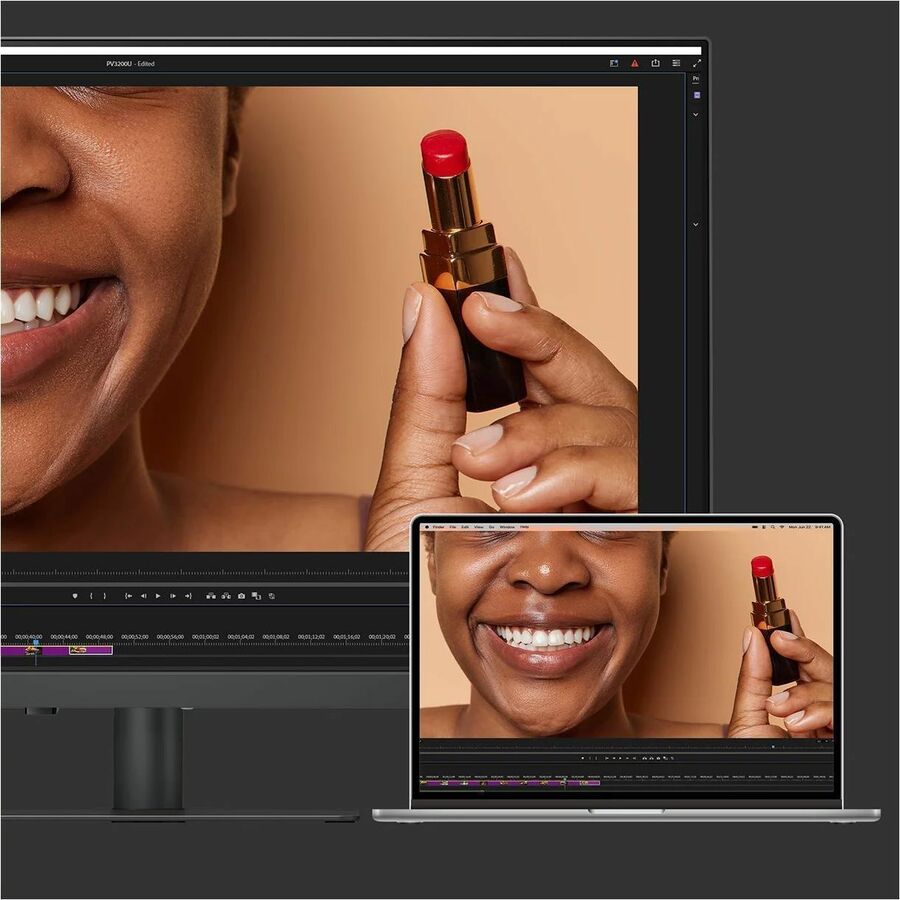Toggle the purple panel icon in right sidebar
900x900 pixels.
696,95
